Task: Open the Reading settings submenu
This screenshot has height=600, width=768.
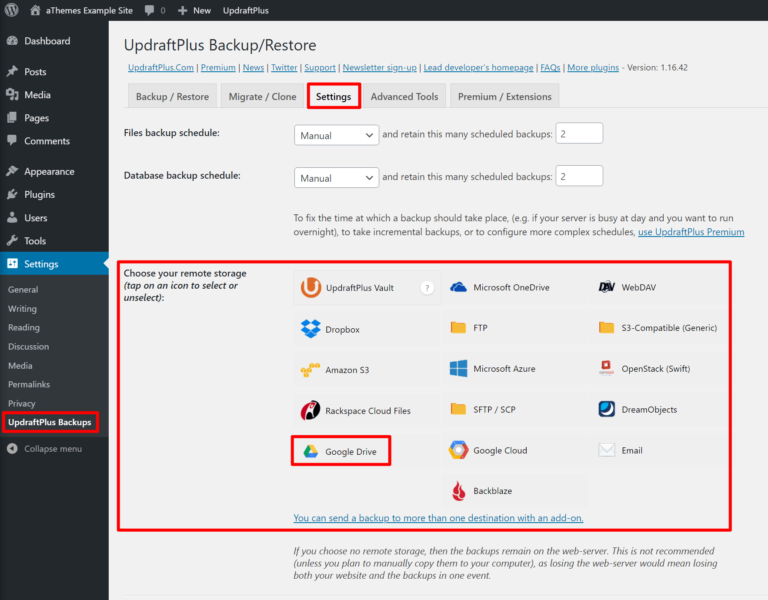Action: (x=24, y=327)
